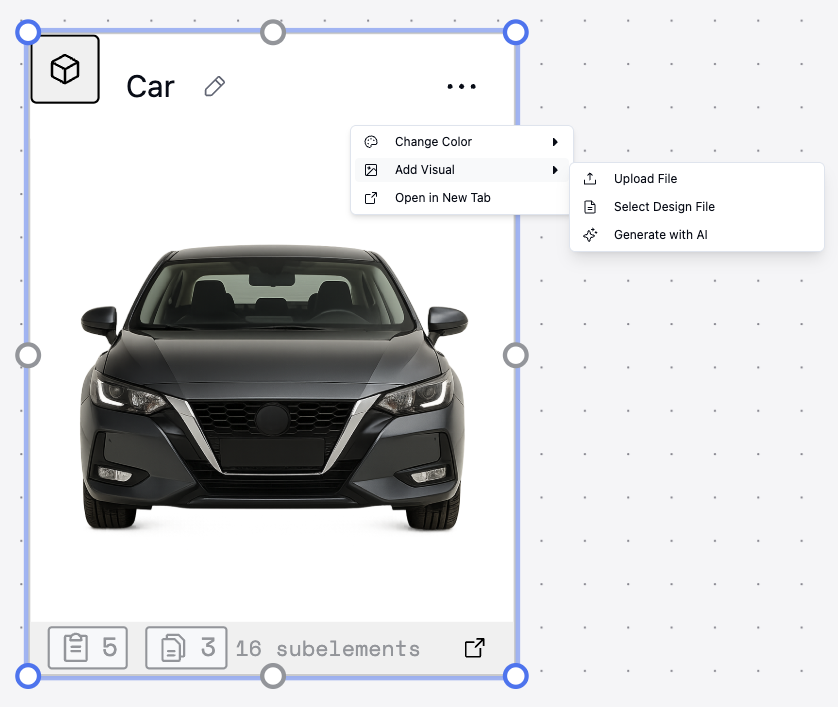The height and width of the screenshot is (707, 838).
Task: Expand the Add Visual submenu arrow
Action: [555, 169]
